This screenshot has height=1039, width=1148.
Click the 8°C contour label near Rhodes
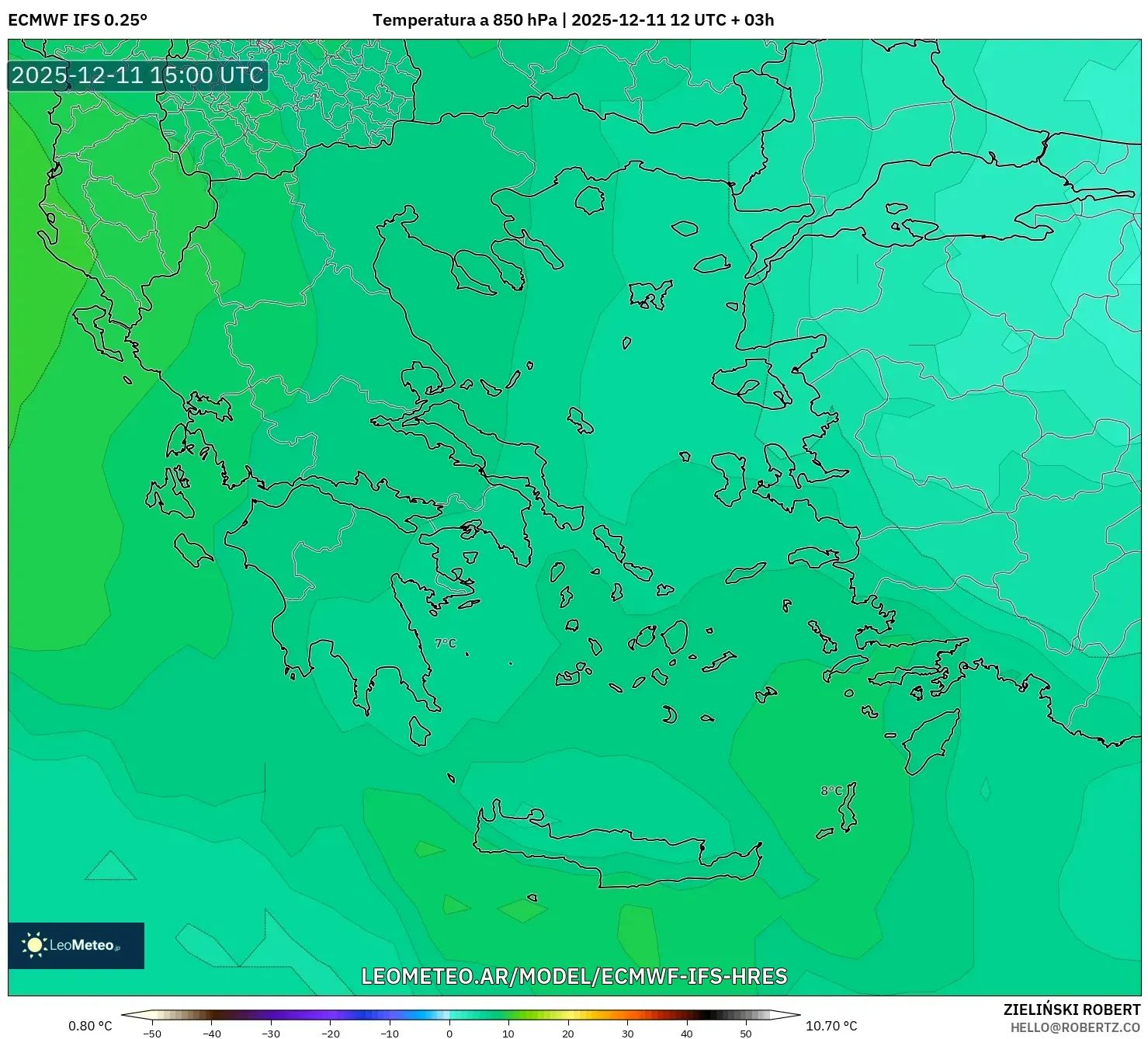coord(831,792)
